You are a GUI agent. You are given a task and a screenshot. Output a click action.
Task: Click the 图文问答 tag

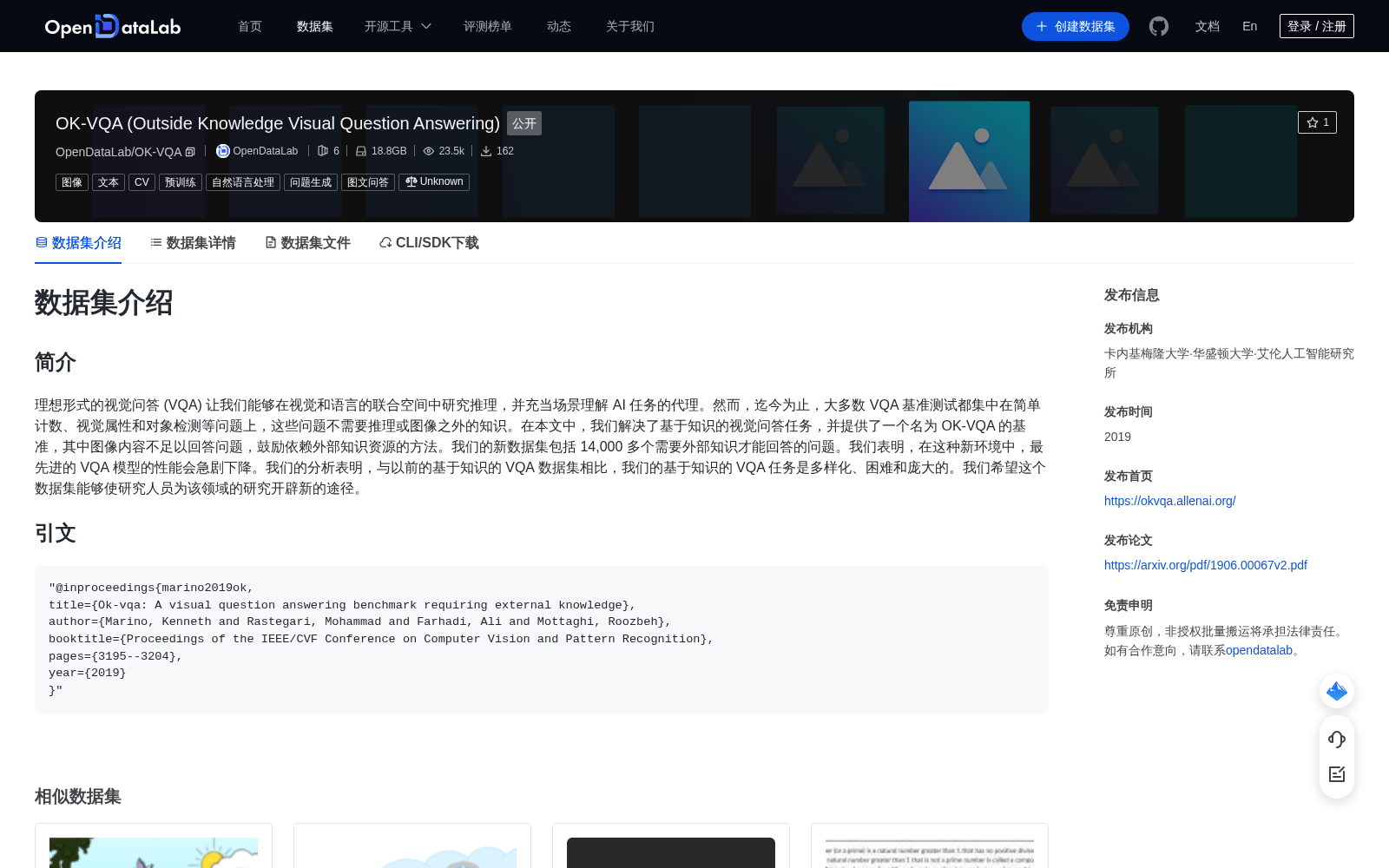point(368,182)
